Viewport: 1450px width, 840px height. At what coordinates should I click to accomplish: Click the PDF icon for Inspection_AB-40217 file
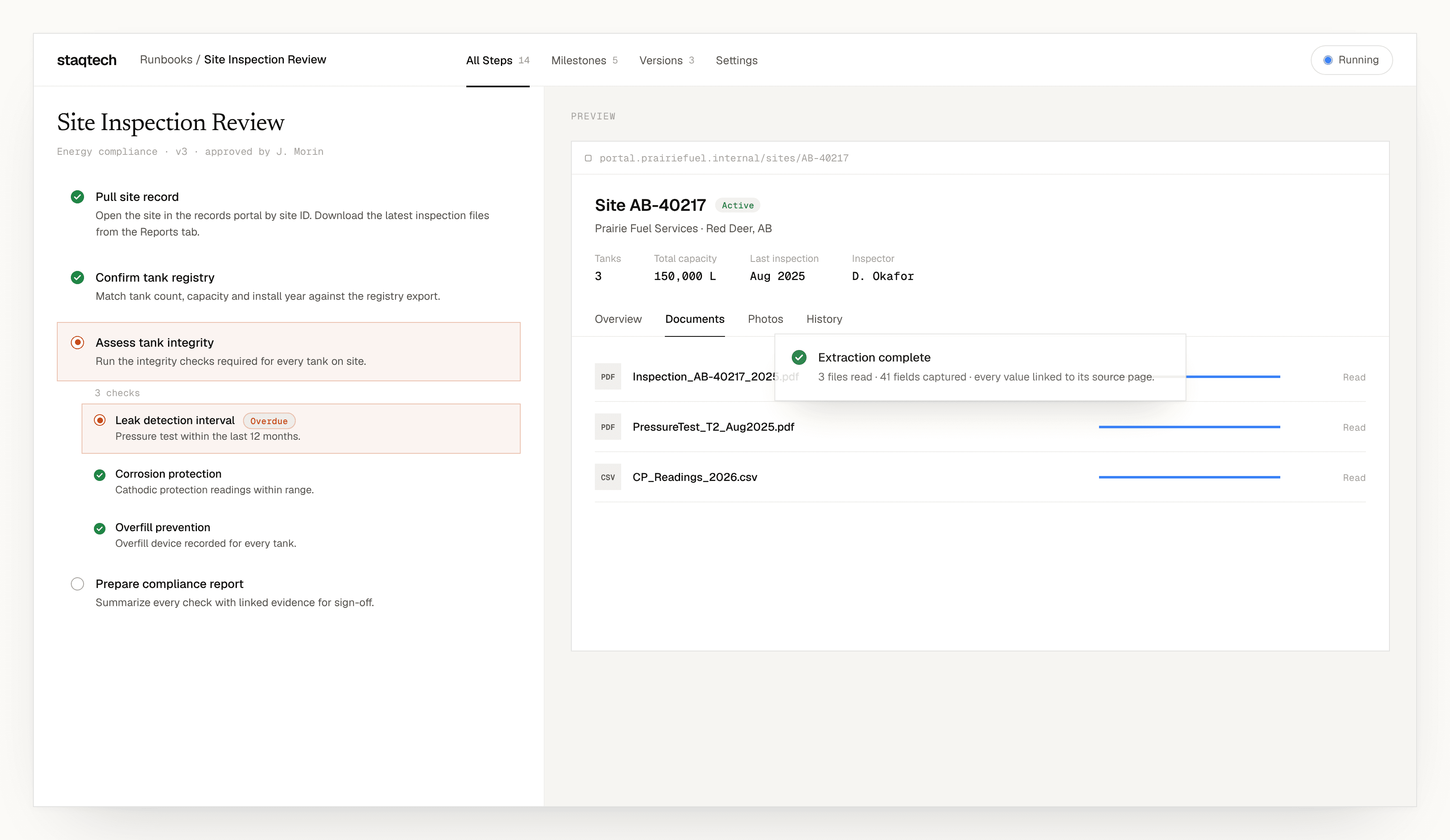pos(608,376)
